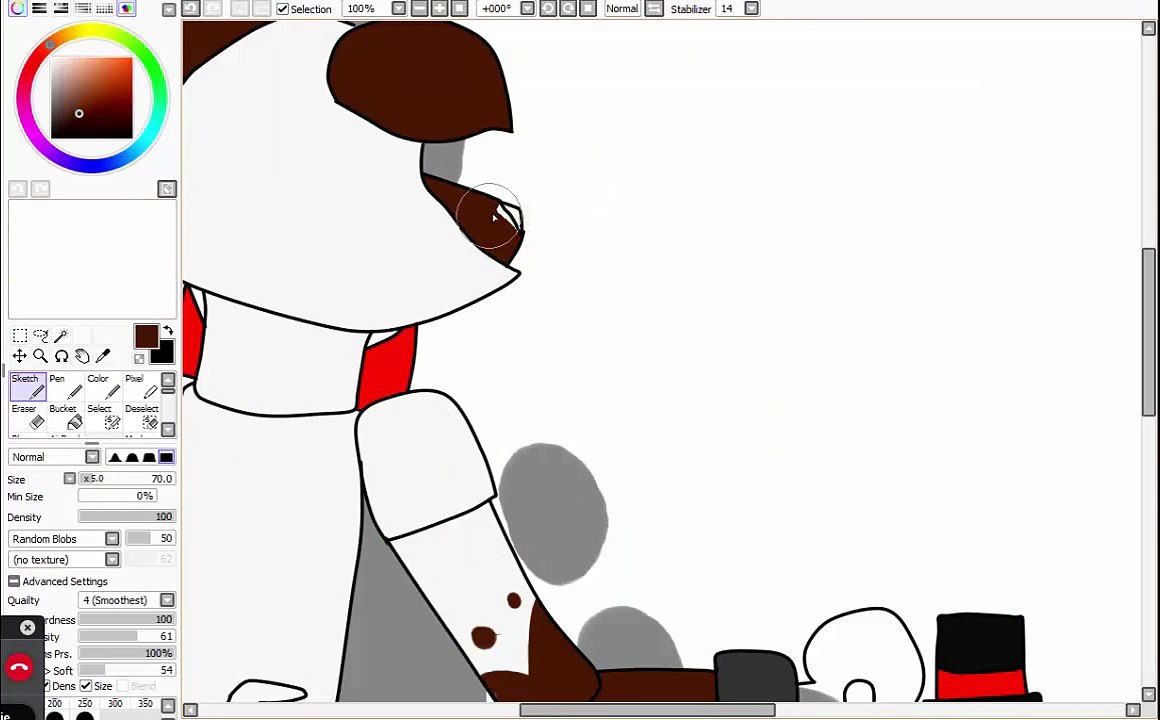Image resolution: width=1160 pixels, height=720 pixels.
Task: Select the Pen brush tool
Action: 66,386
